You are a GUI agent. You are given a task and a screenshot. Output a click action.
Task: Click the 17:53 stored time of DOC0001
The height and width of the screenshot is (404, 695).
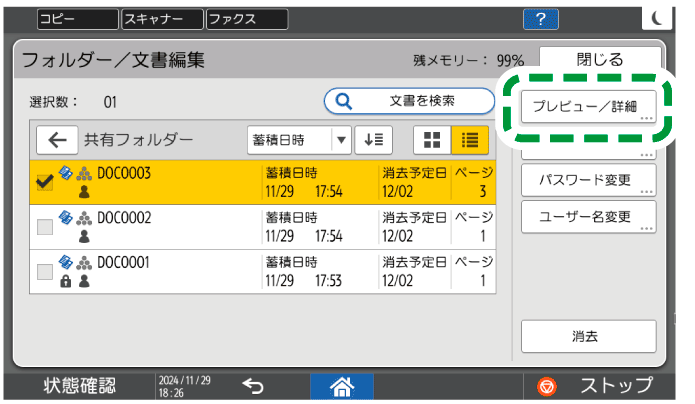(x=328, y=281)
